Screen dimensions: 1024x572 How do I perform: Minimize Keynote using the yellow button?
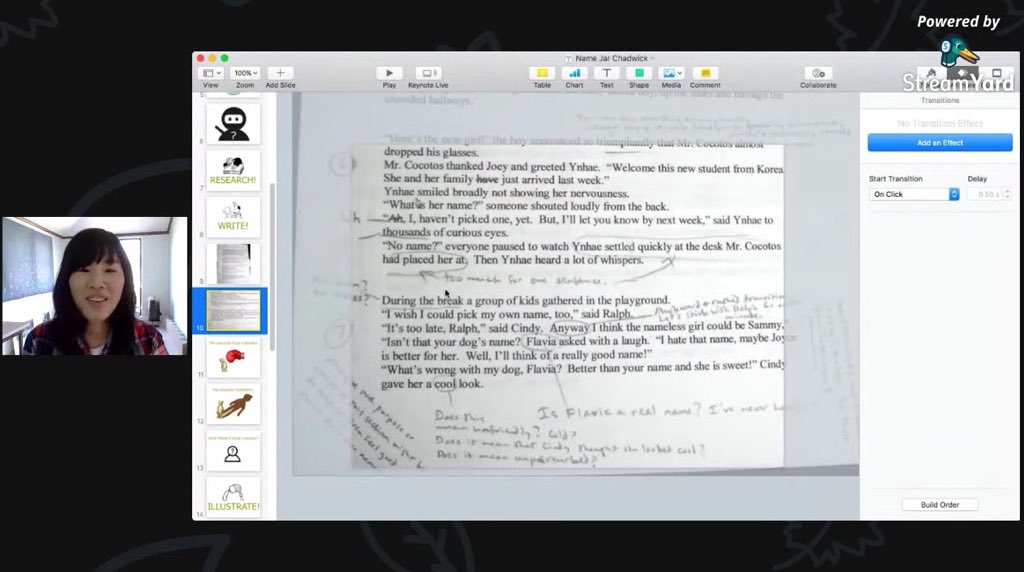tap(212, 58)
